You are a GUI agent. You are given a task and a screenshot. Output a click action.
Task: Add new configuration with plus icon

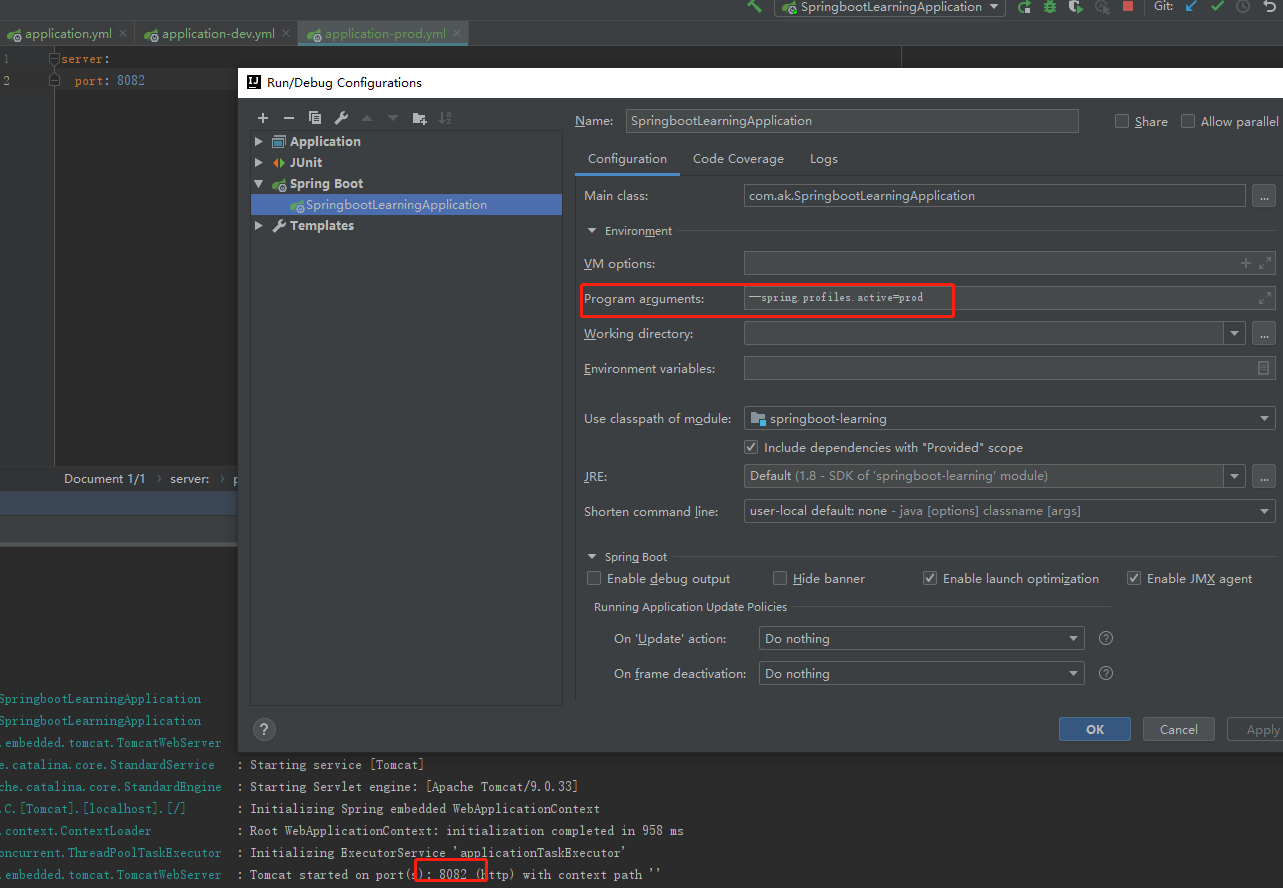[263, 118]
